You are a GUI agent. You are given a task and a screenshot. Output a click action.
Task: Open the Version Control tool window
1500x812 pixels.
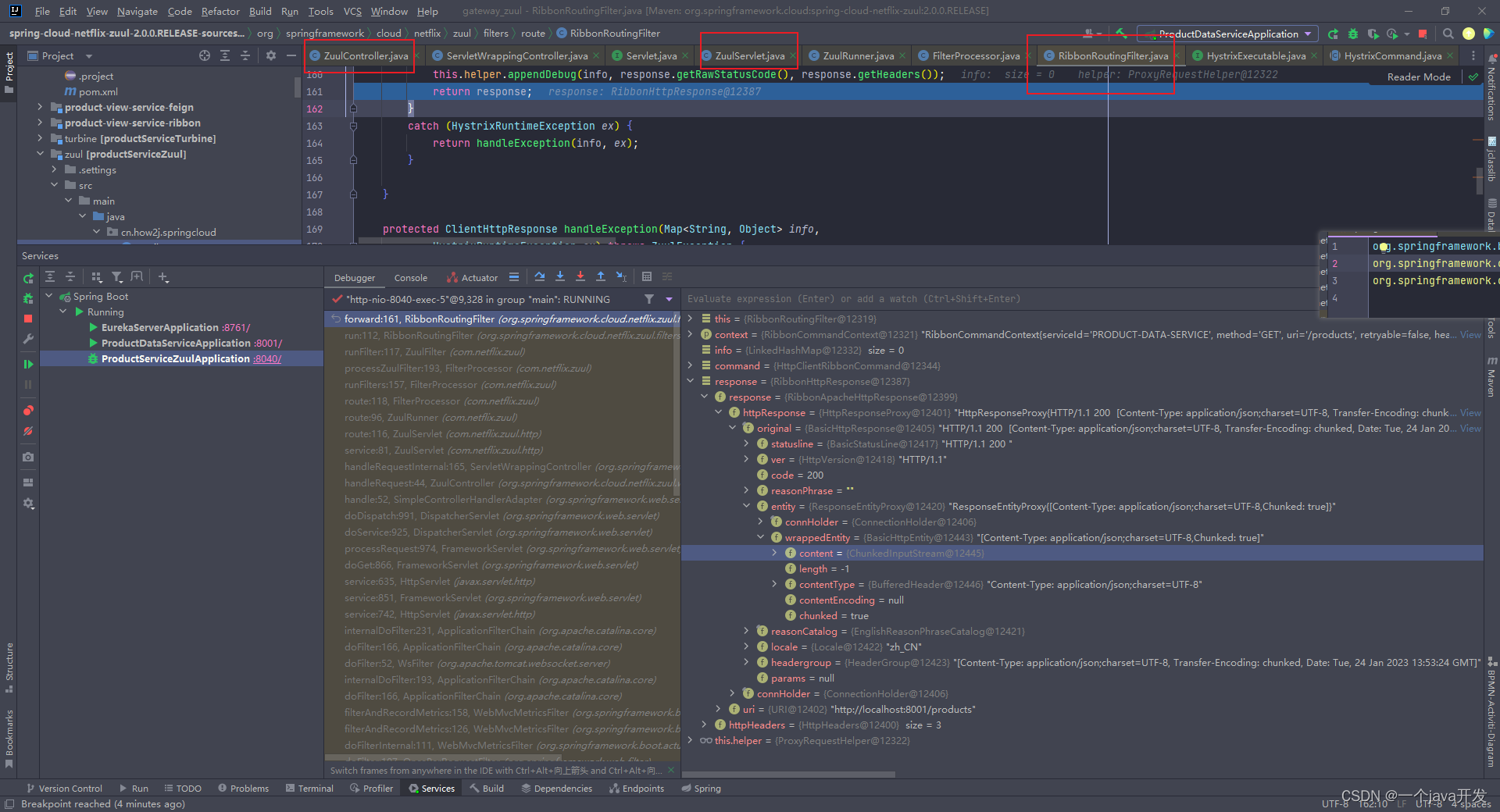63,789
